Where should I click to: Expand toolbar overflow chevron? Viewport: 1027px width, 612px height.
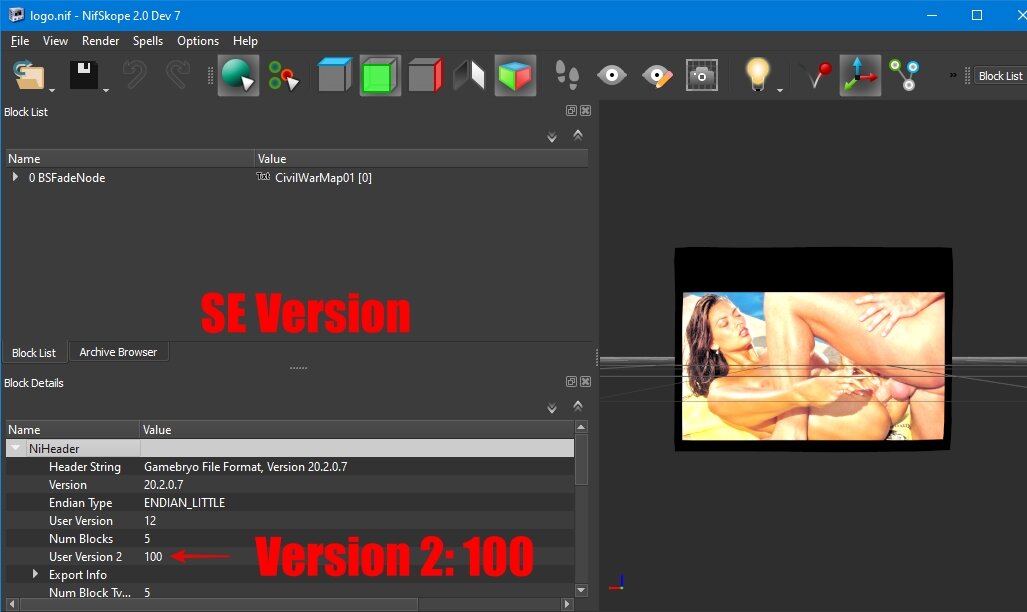click(953, 75)
